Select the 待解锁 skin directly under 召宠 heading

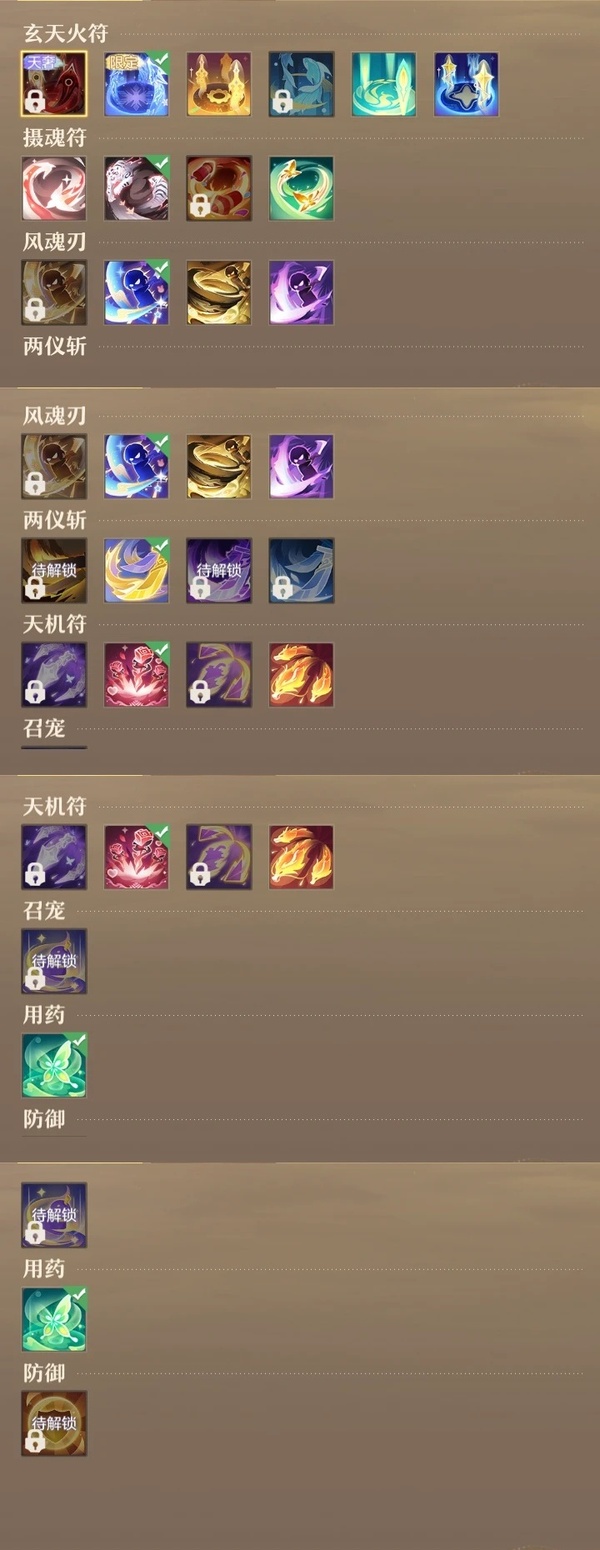click(x=54, y=961)
